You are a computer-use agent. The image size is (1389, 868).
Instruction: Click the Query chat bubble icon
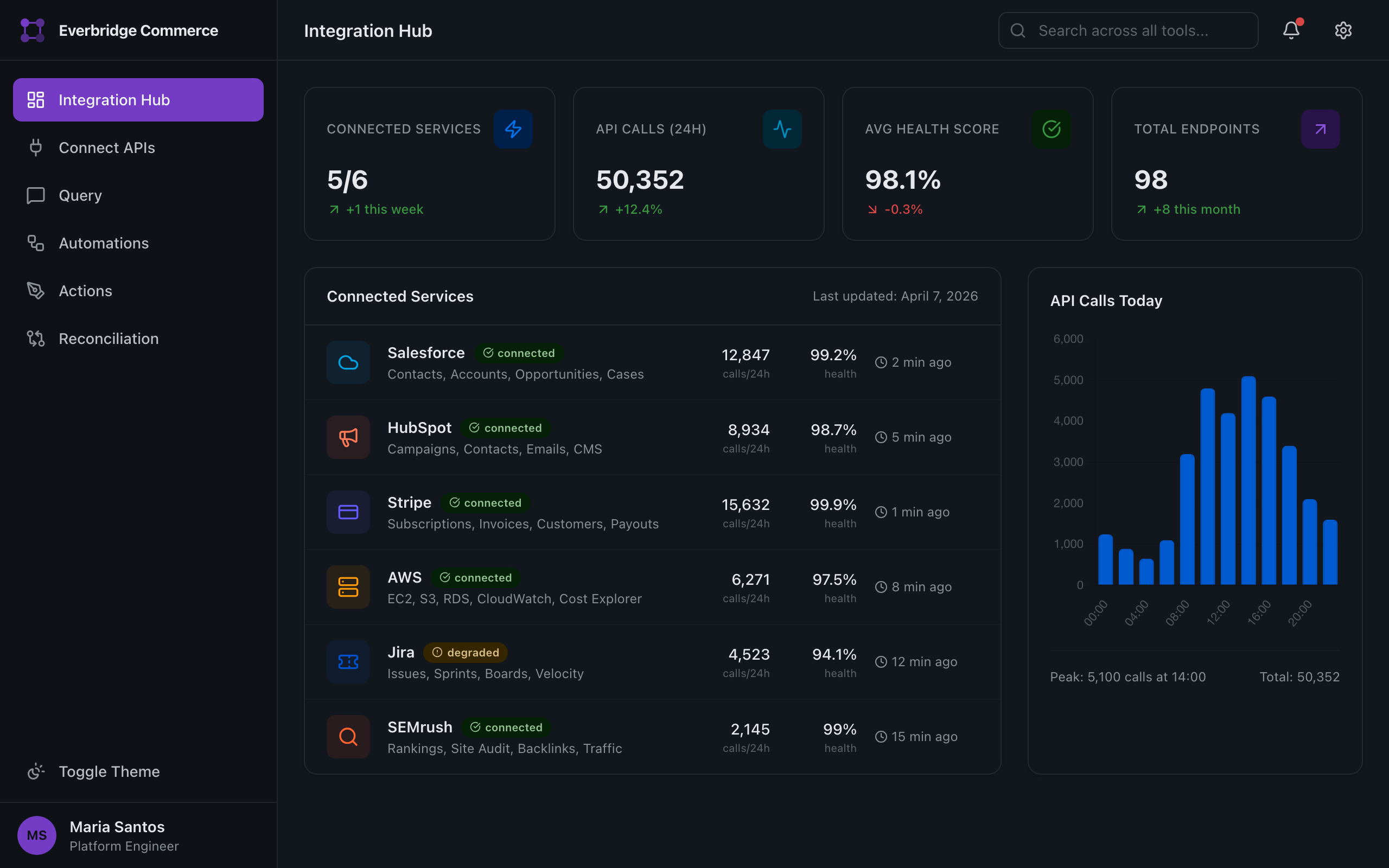pyautogui.click(x=36, y=195)
